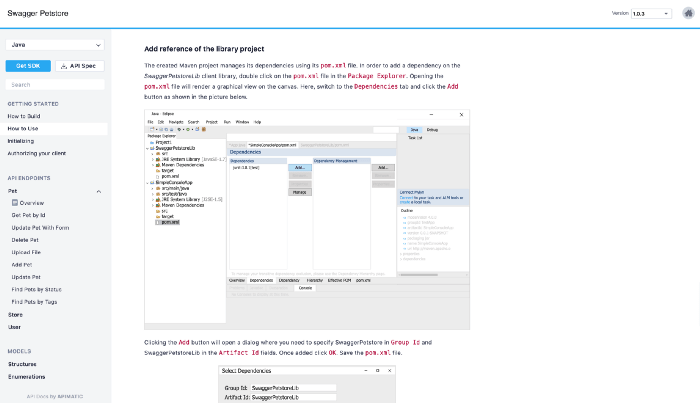This screenshot has height=403, width=700.
Task: Click the Select Dependencies dialog screenshot
Action: coord(307,384)
